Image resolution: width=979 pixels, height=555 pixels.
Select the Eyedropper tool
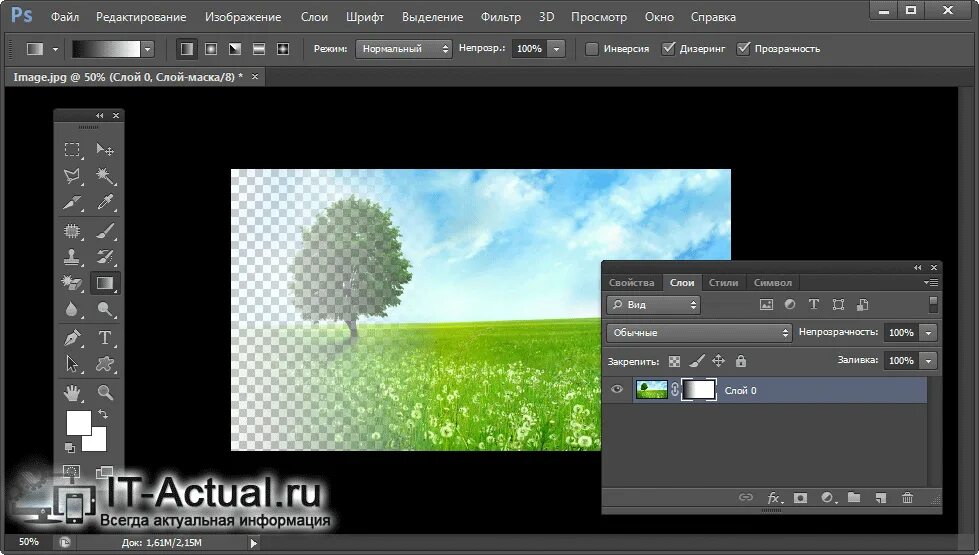(104, 202)
